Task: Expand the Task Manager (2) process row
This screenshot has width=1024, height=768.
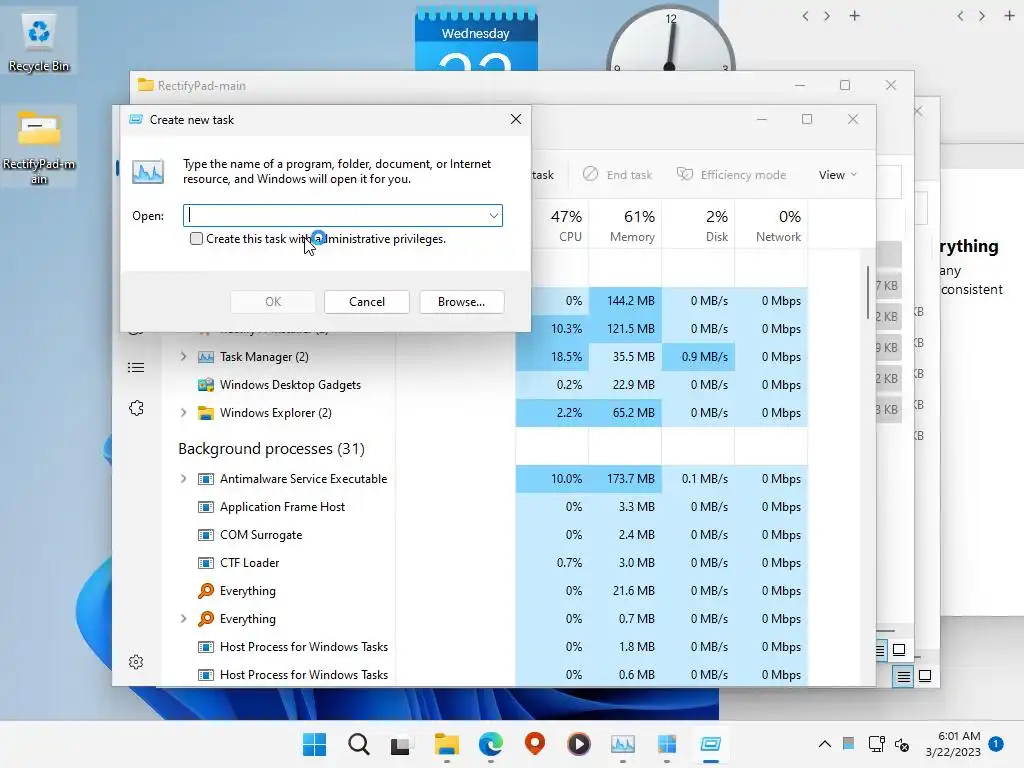Action: 184,357
